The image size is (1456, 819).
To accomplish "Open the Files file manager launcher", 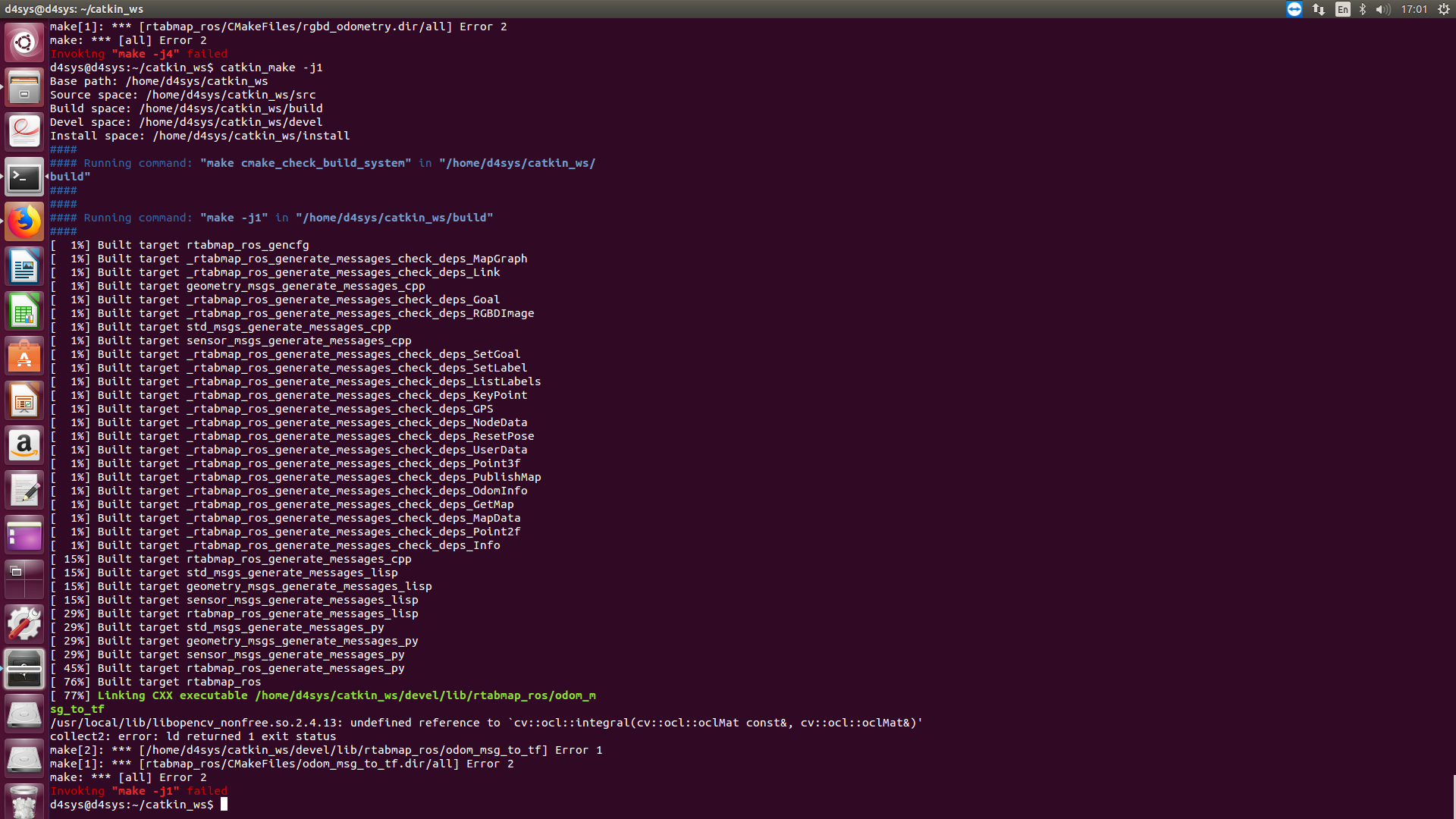I will (24, 86).
